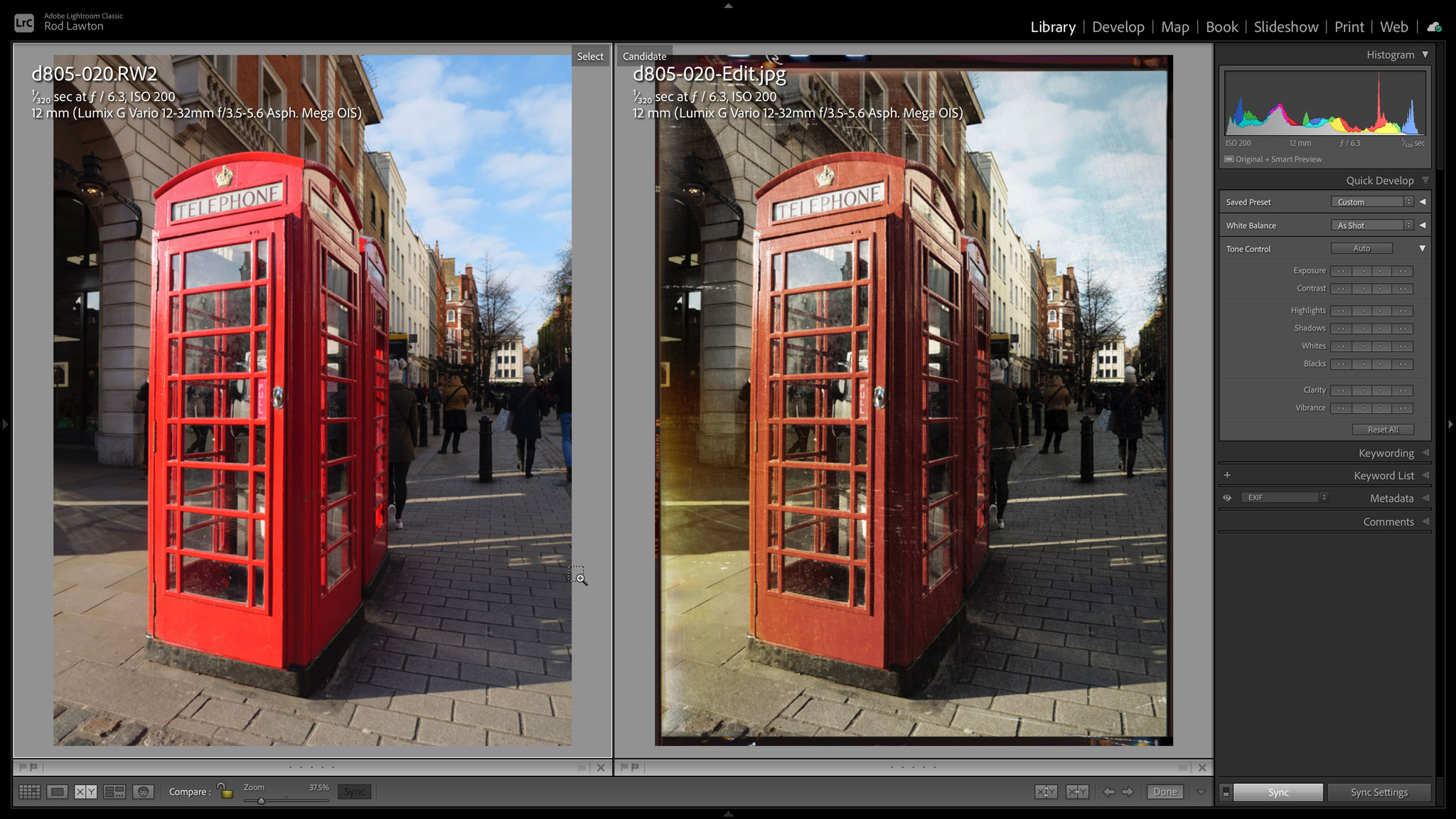Swap Select and Candidate images
Image resolution: width=1456 pixels, height=819 pixels.
[1045, 791]
